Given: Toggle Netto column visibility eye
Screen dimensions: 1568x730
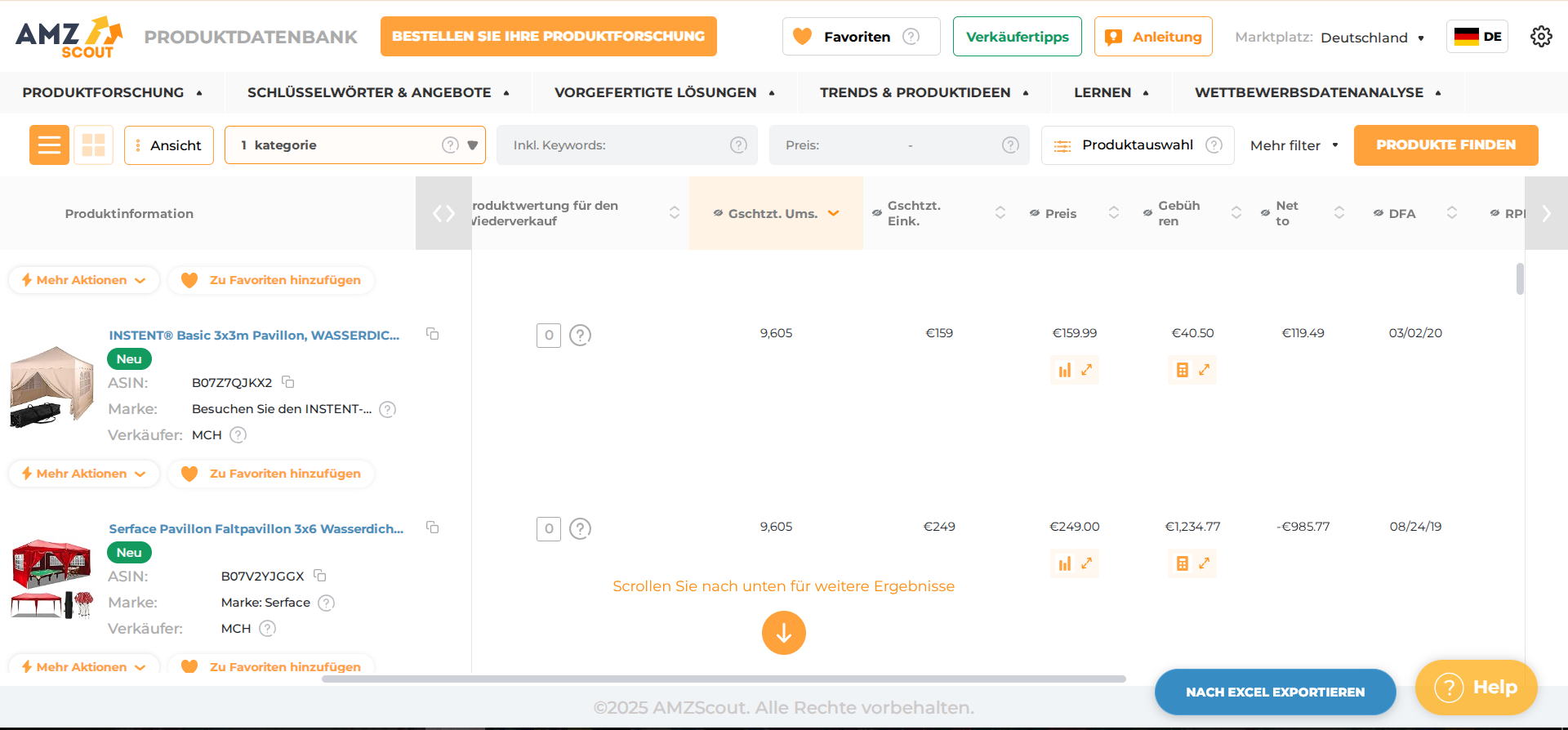Looking at the screenshot, I should pos(1265,213).
